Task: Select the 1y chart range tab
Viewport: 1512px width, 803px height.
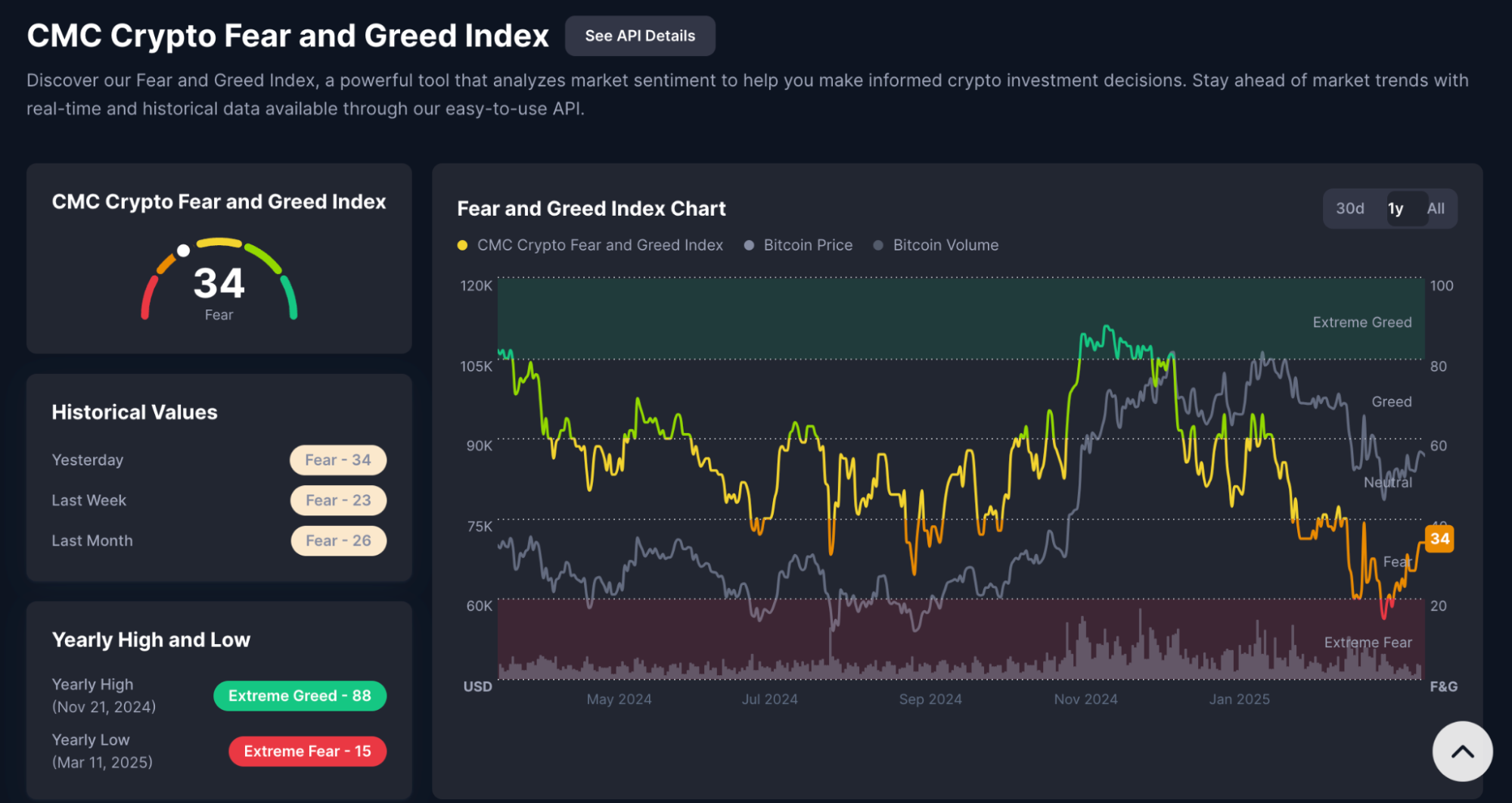Action: (1396, 208)
